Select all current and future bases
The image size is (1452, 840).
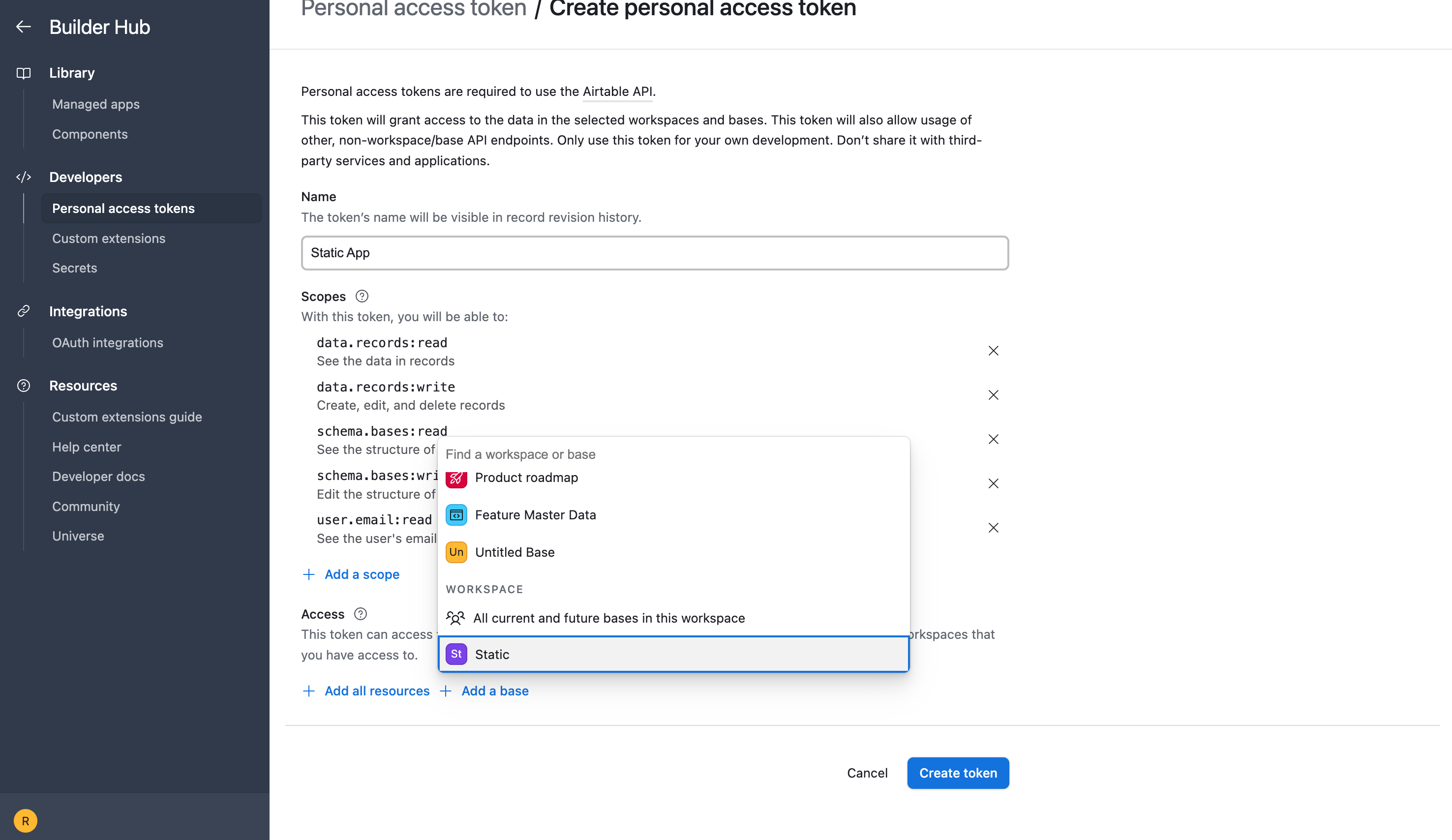[608, 618]
